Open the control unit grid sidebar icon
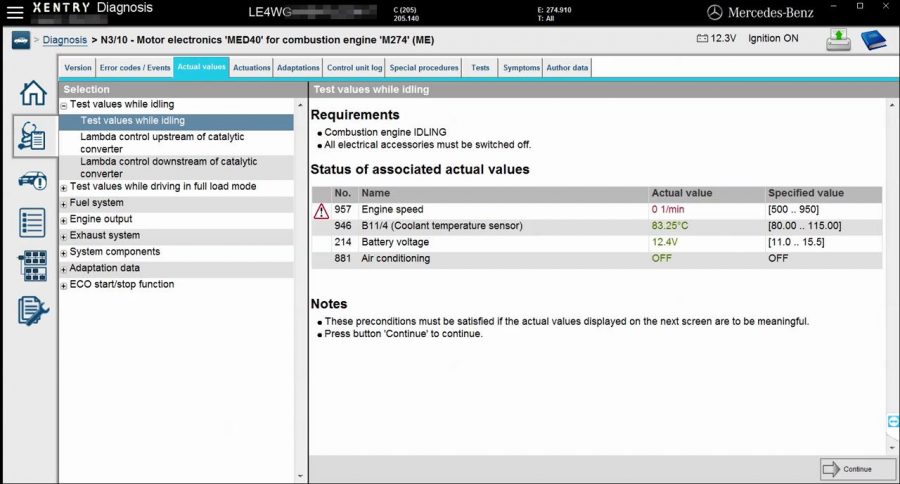The width and height of the screenshot is (900, 484). tap(33, 266)
